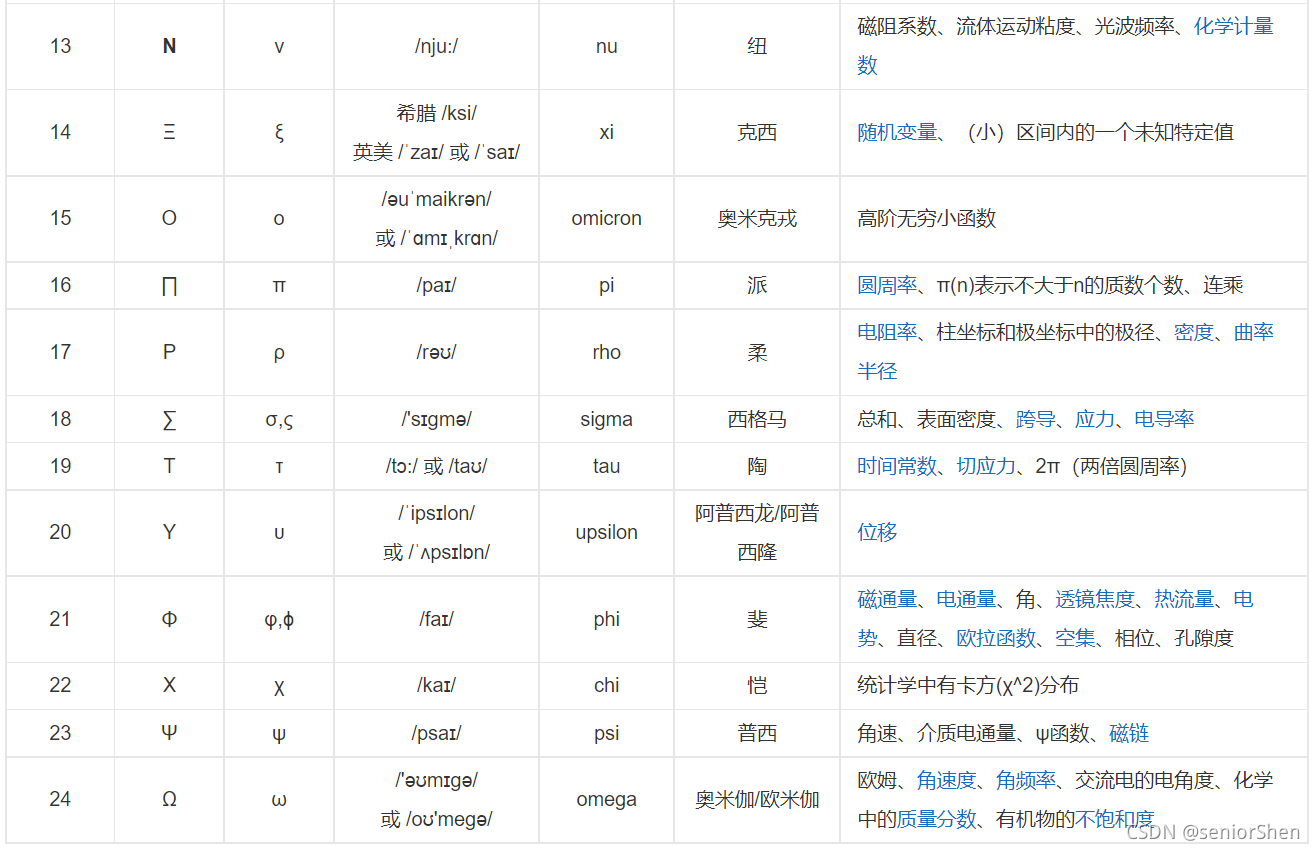Click the 切应力 link in the tau row
The image size is (1315, 850).
click(986, 466)
